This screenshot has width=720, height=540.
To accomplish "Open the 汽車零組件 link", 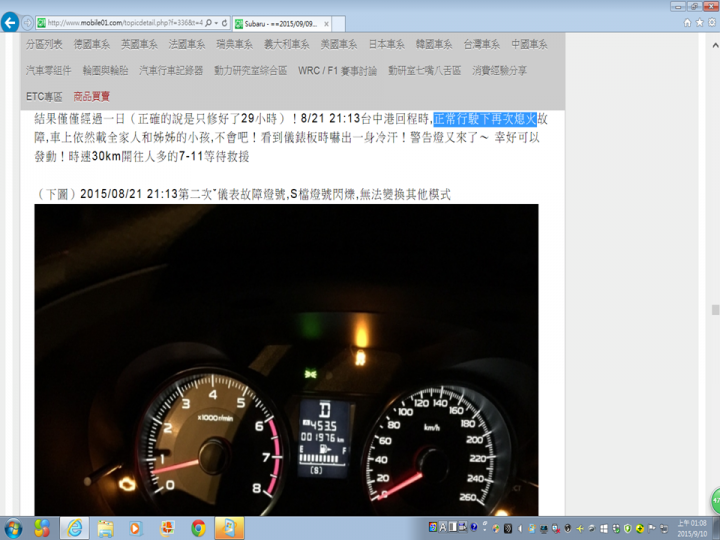I will click(49, 70).
